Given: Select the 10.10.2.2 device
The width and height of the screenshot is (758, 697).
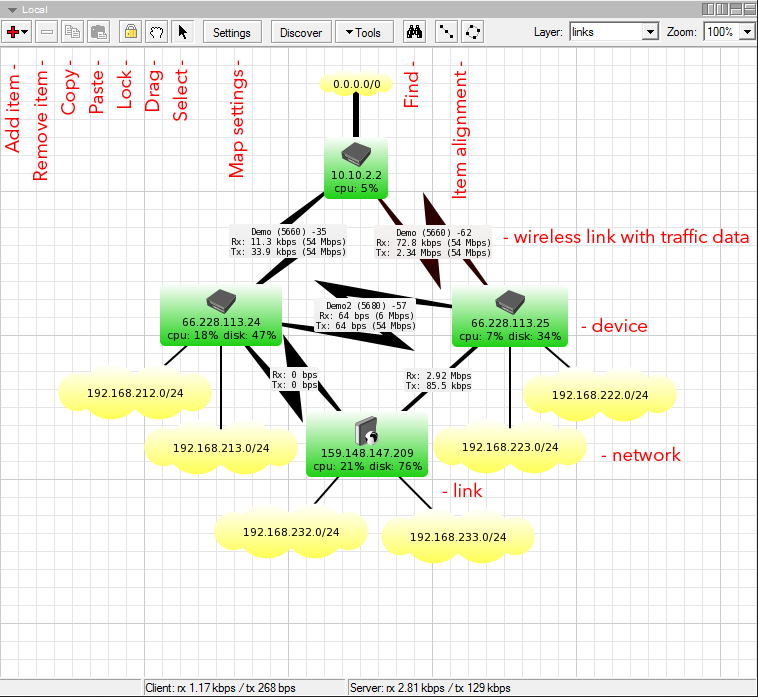Looking at the screenshot, I should coord(356,168).
